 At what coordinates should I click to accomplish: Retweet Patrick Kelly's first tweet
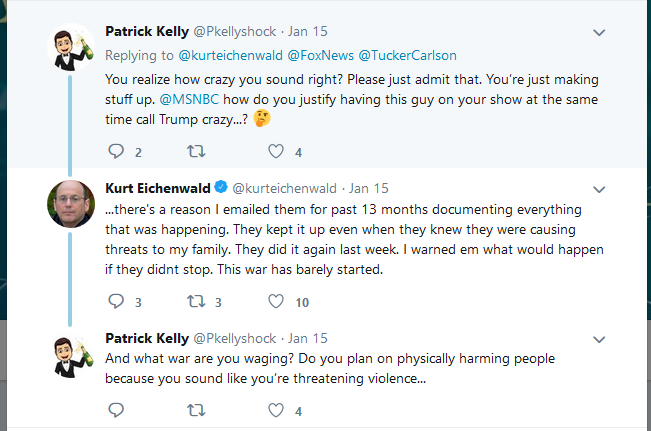[x=197, y=152]
